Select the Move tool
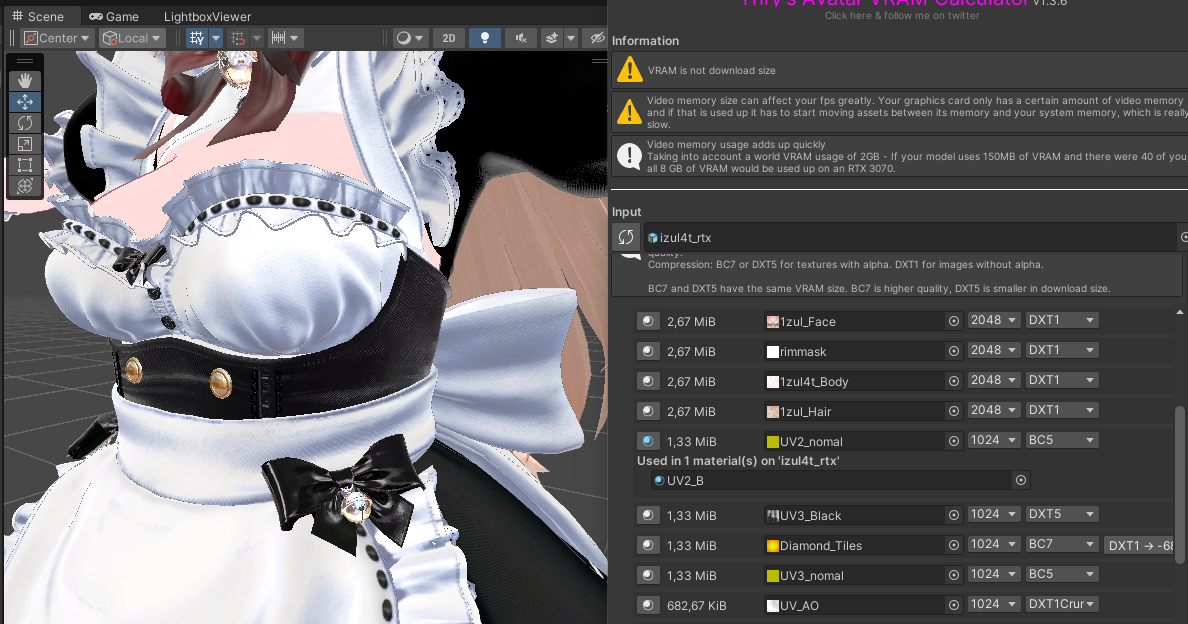The height and width of the screenshot is (624, 1188). click(25, 102)
